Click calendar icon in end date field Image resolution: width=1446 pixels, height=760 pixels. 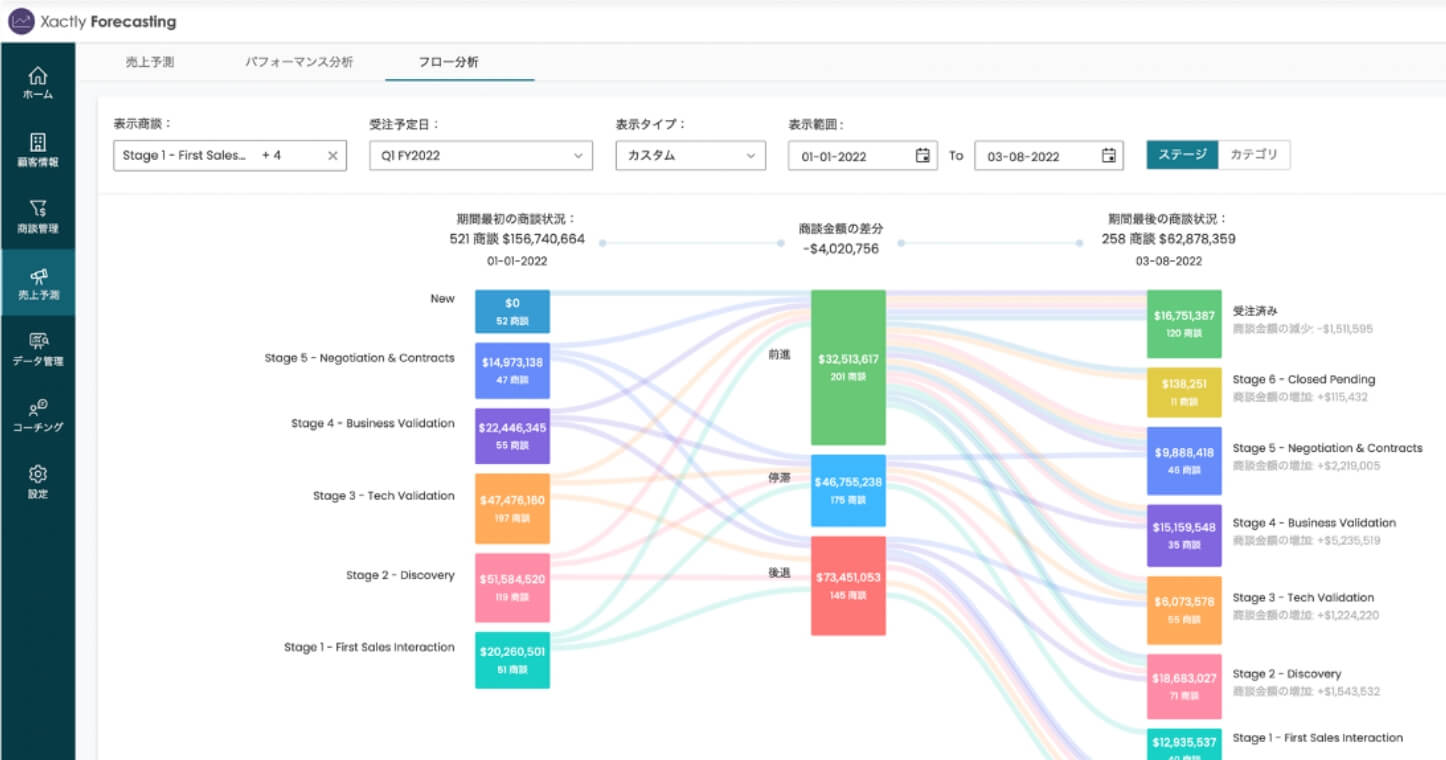click(1108, 156)
